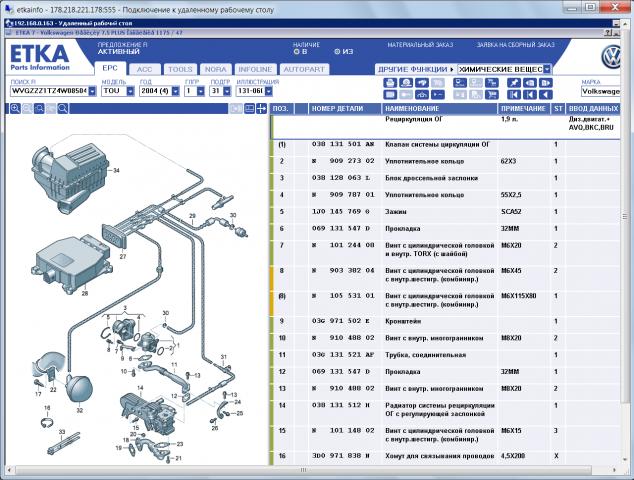634x480 pixels.
Task: Click the Volkswagen logo
Action: [x=611, y=57]
